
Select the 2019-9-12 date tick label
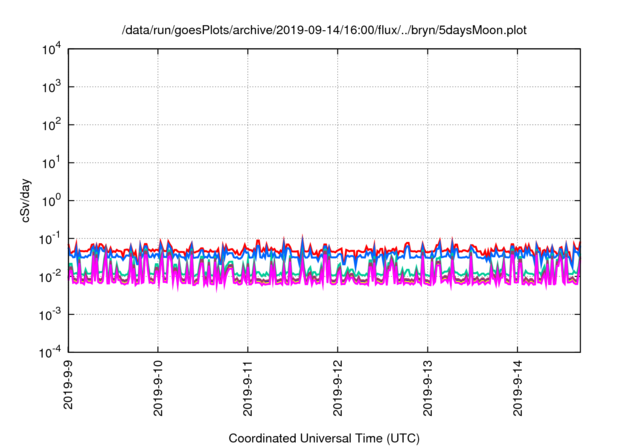pos(337,392)
